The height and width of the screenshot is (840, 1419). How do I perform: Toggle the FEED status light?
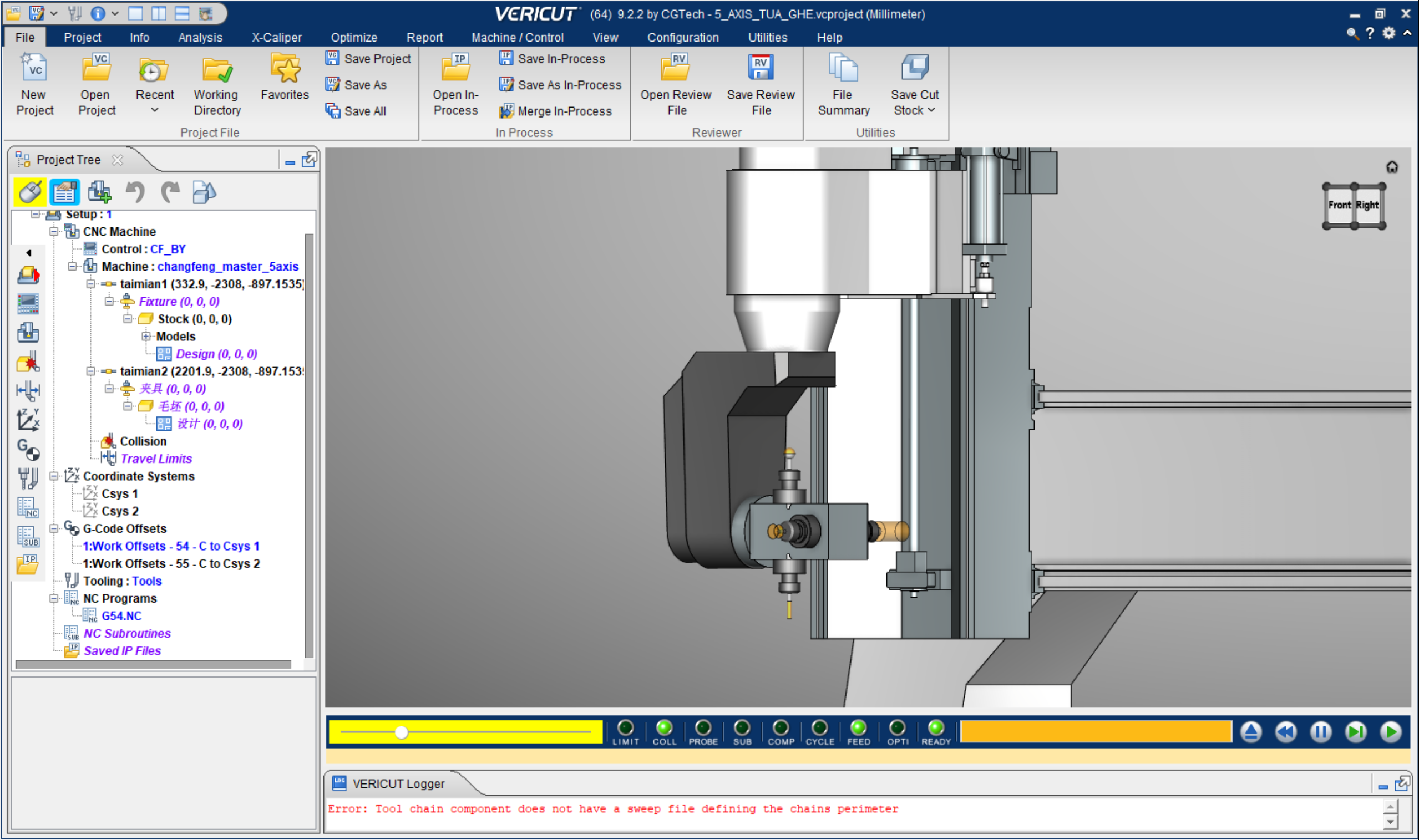pyautogui.click(x=858, y=727)
